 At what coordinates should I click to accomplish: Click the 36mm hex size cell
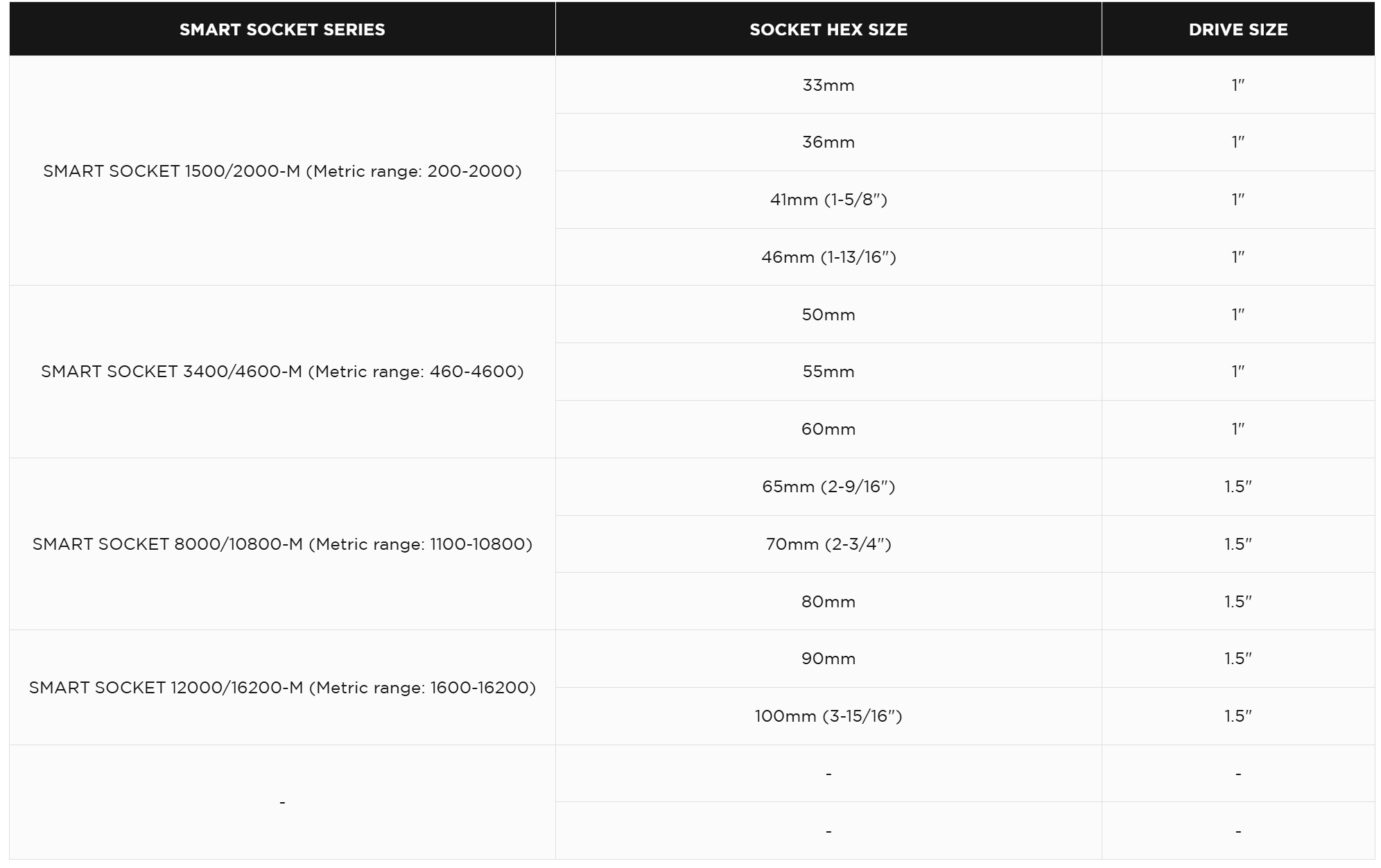[x=828, y=142]
